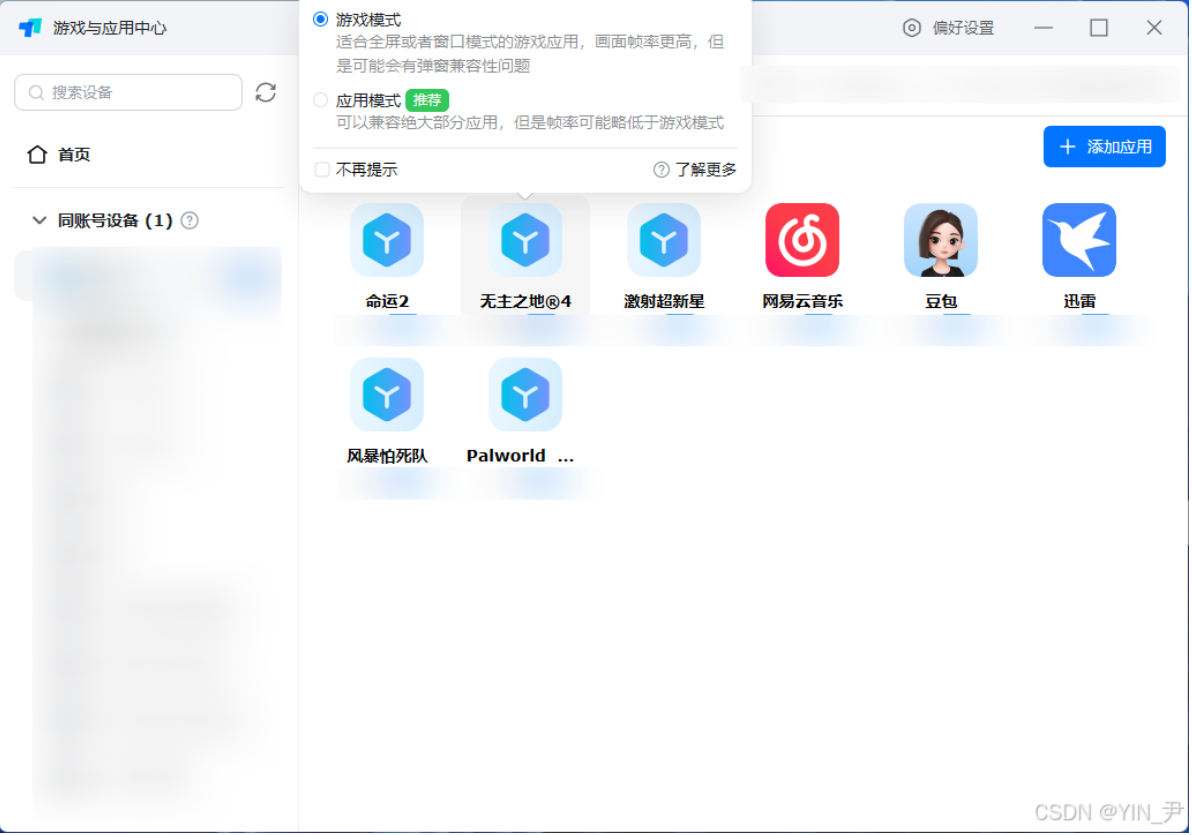Open the 激射超新星 app icon

click(664, 240)
